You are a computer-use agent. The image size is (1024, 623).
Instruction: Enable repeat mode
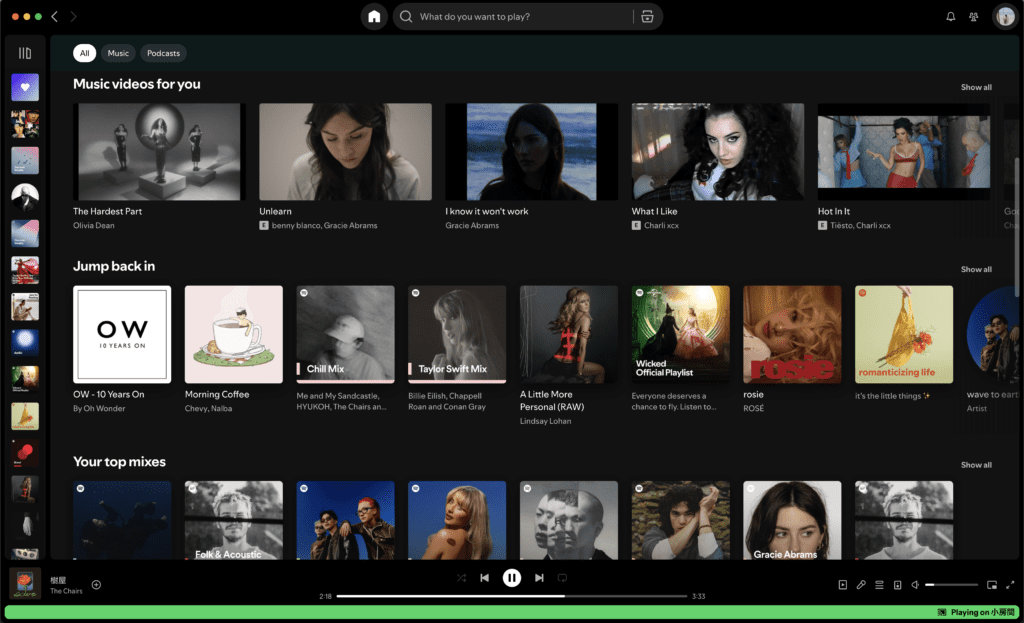[x=562, y=577]
